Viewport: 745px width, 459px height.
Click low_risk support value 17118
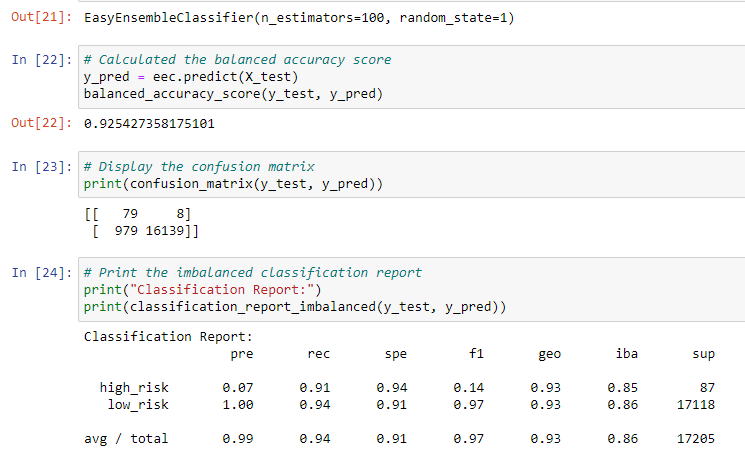[696, 405]
